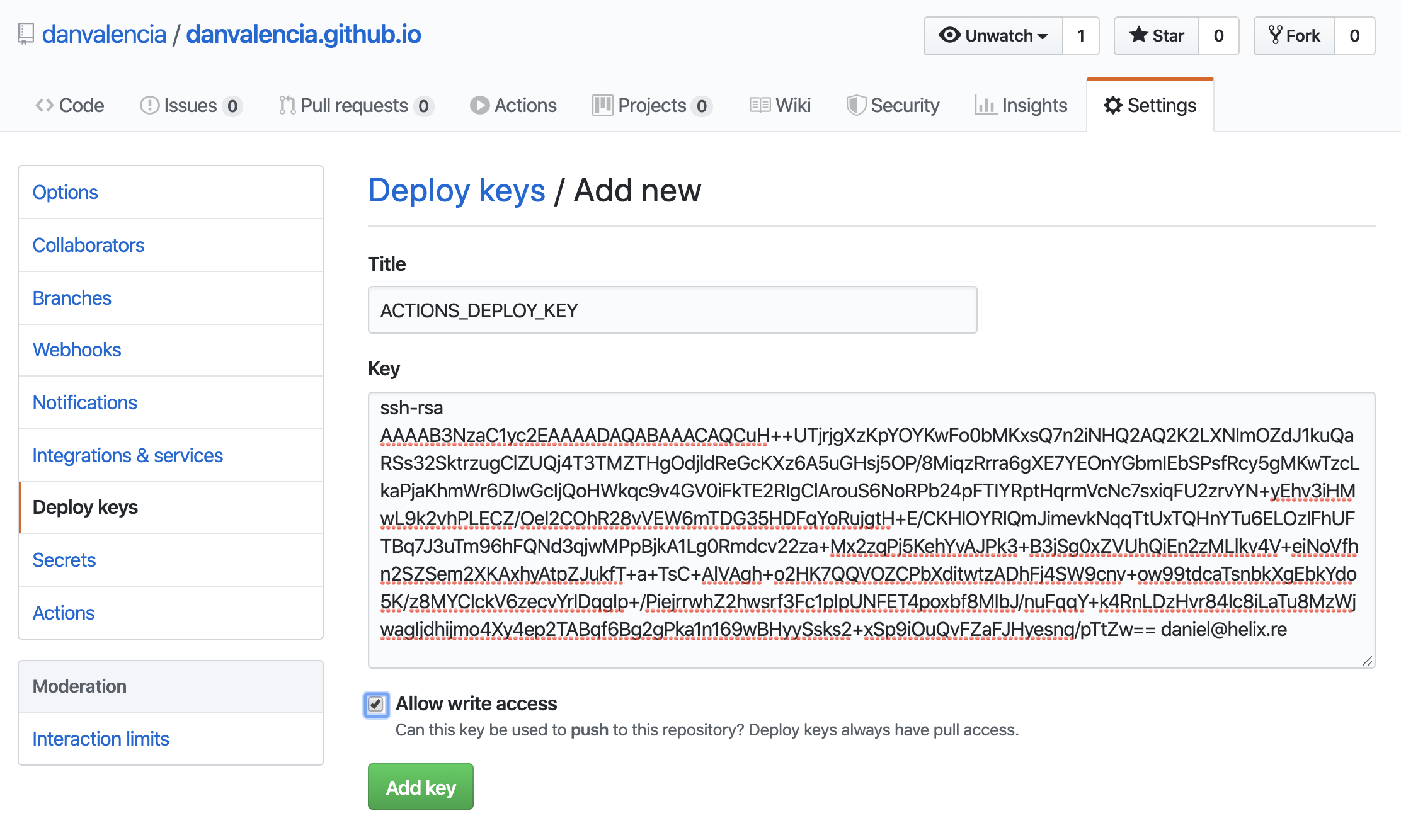Click the Projects board icon
Screen dimensions: 1401x840
pyautogui.click(x=602, y=105)
